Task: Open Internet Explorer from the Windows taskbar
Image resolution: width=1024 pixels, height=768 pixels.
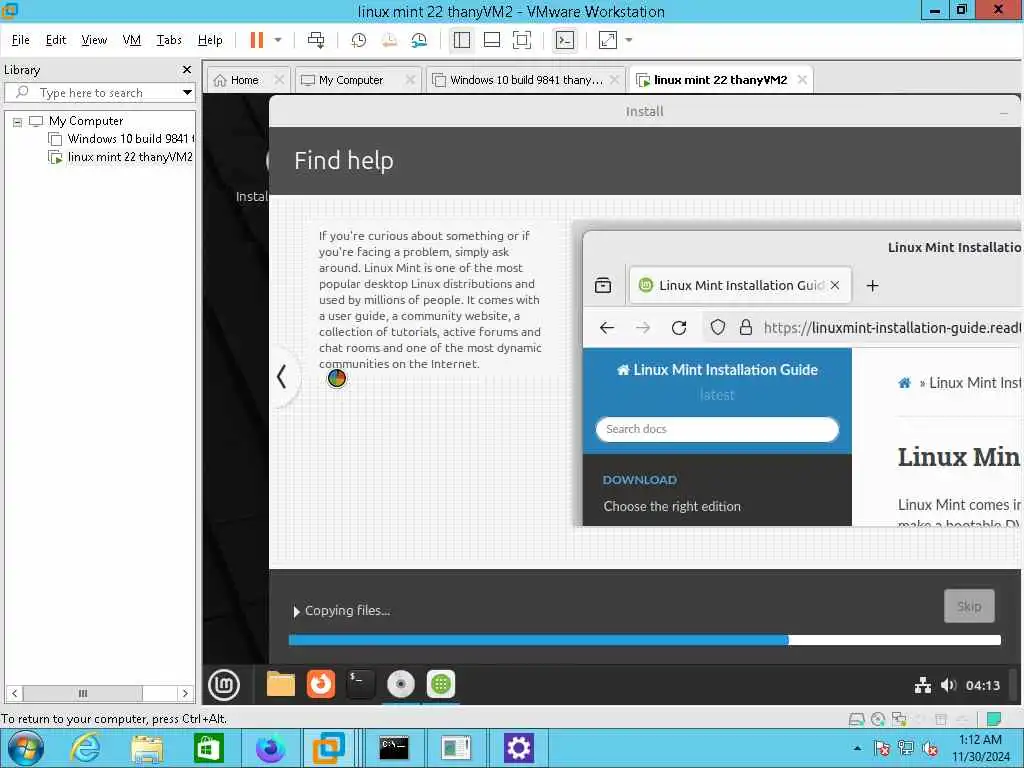Action: [86, 748]
